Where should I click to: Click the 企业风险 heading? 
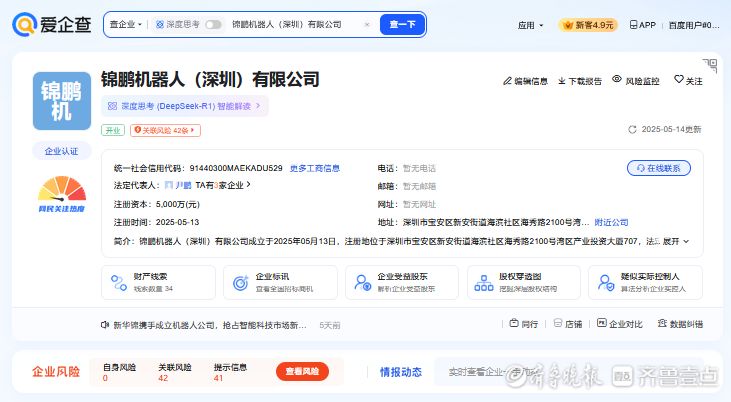pyautogui.click(x=56, y=372)
